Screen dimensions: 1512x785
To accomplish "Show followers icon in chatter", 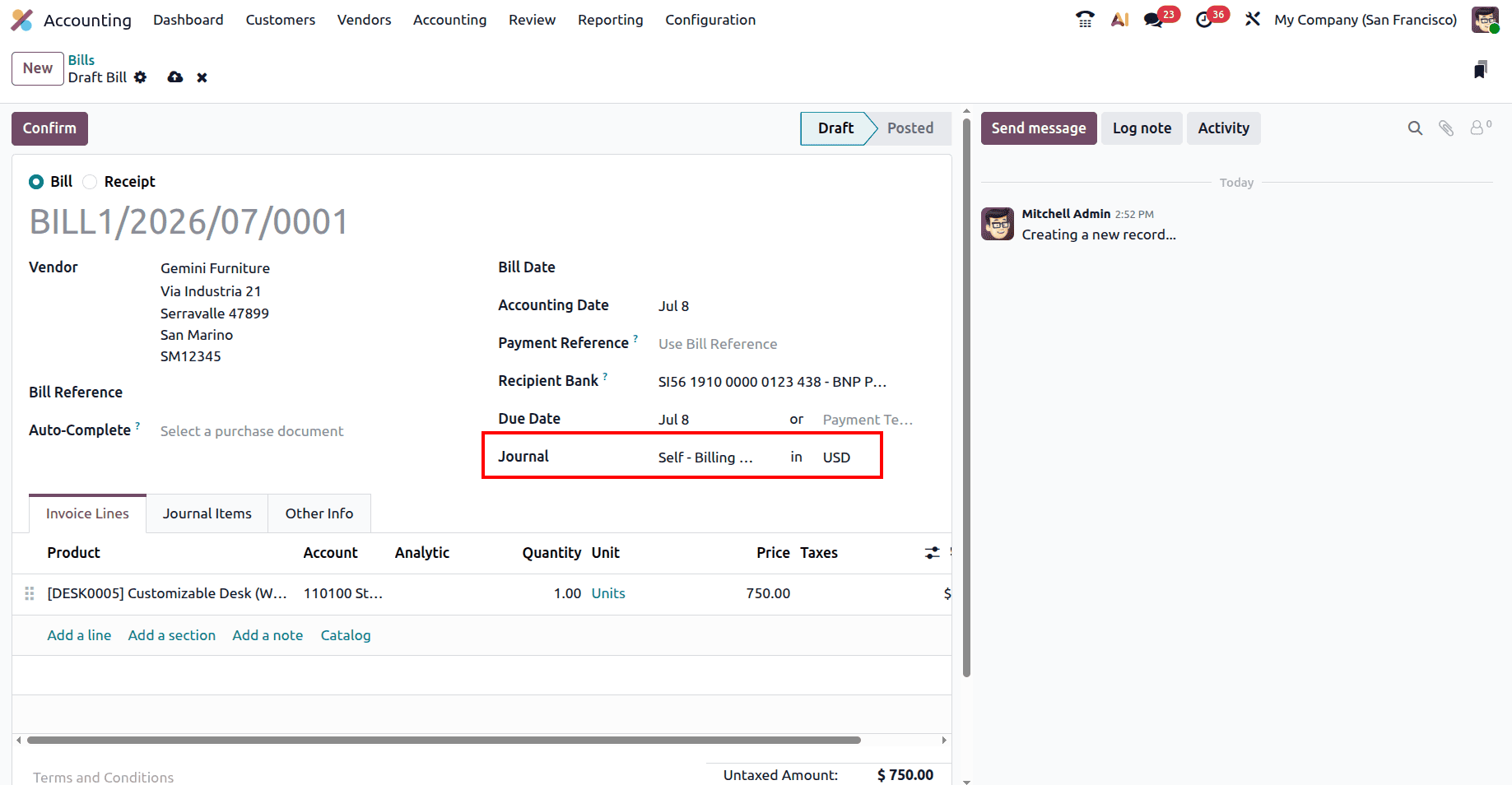I will pos(1480,128).
